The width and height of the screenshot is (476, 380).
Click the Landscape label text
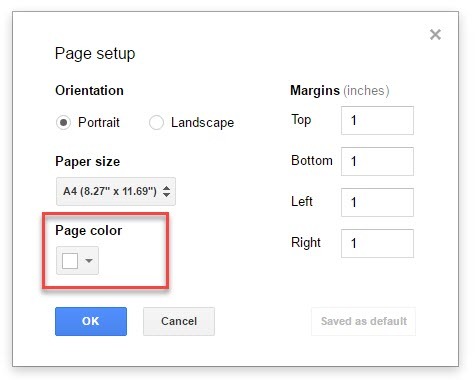pos(202,123)
